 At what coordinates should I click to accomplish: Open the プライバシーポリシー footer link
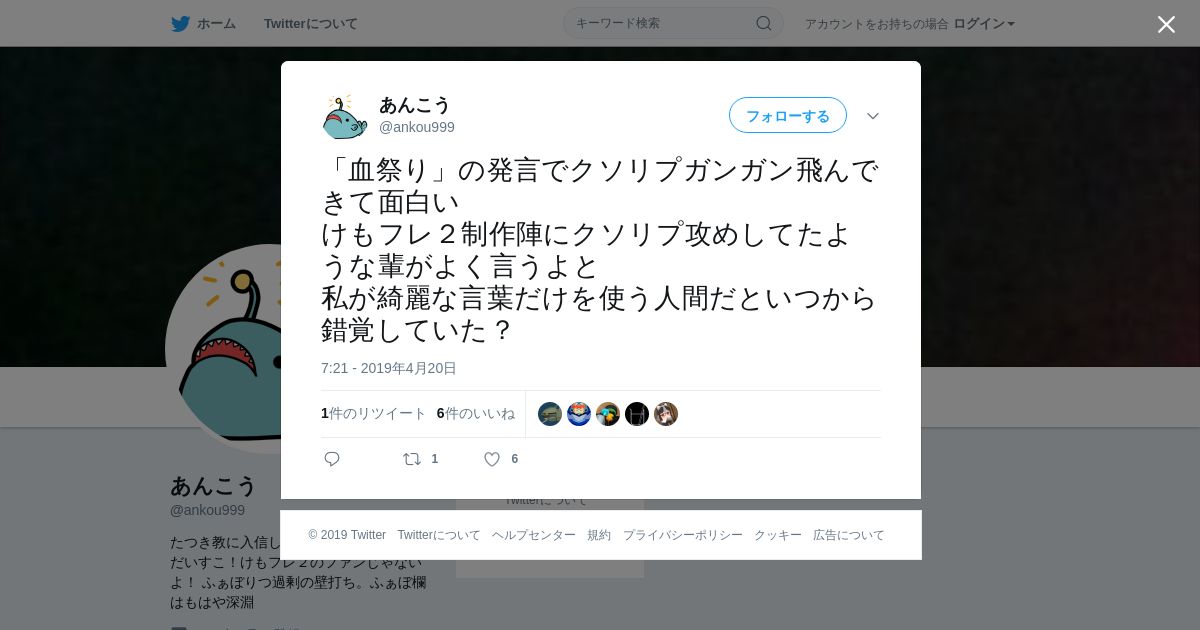click(683, 535)
